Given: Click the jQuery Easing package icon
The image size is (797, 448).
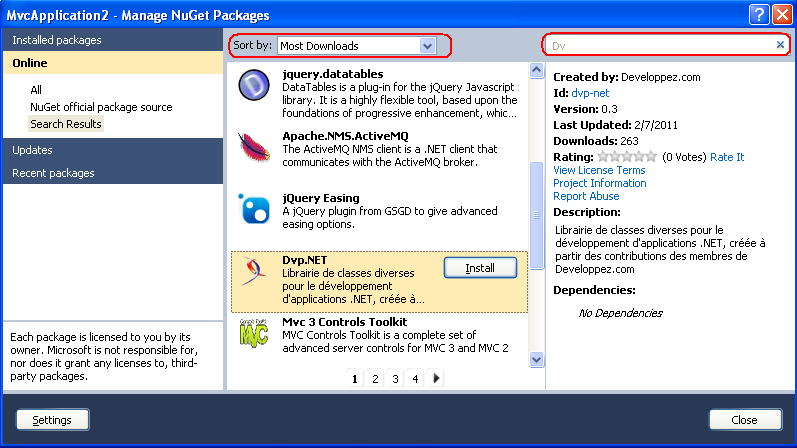Looking at the screenshot, I should (254, 209).
